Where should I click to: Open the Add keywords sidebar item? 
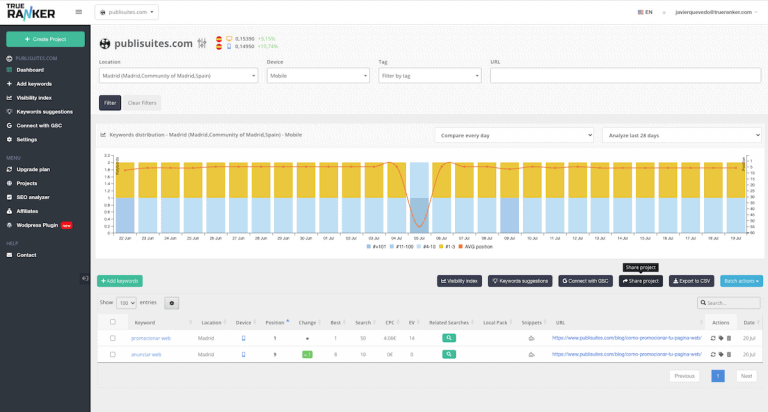(x=34, y=84)
